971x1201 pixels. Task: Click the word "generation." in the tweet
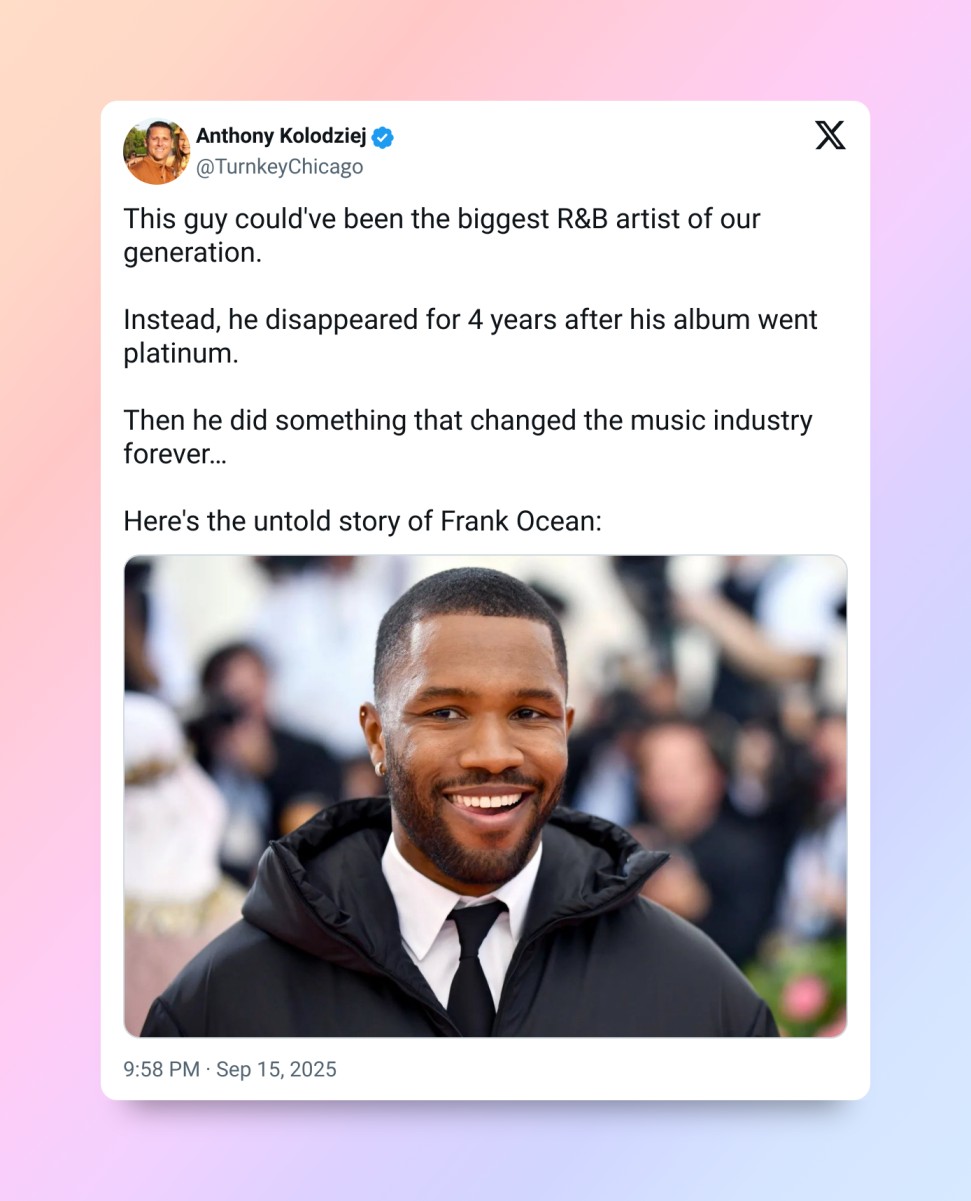(x=192, y=253)
